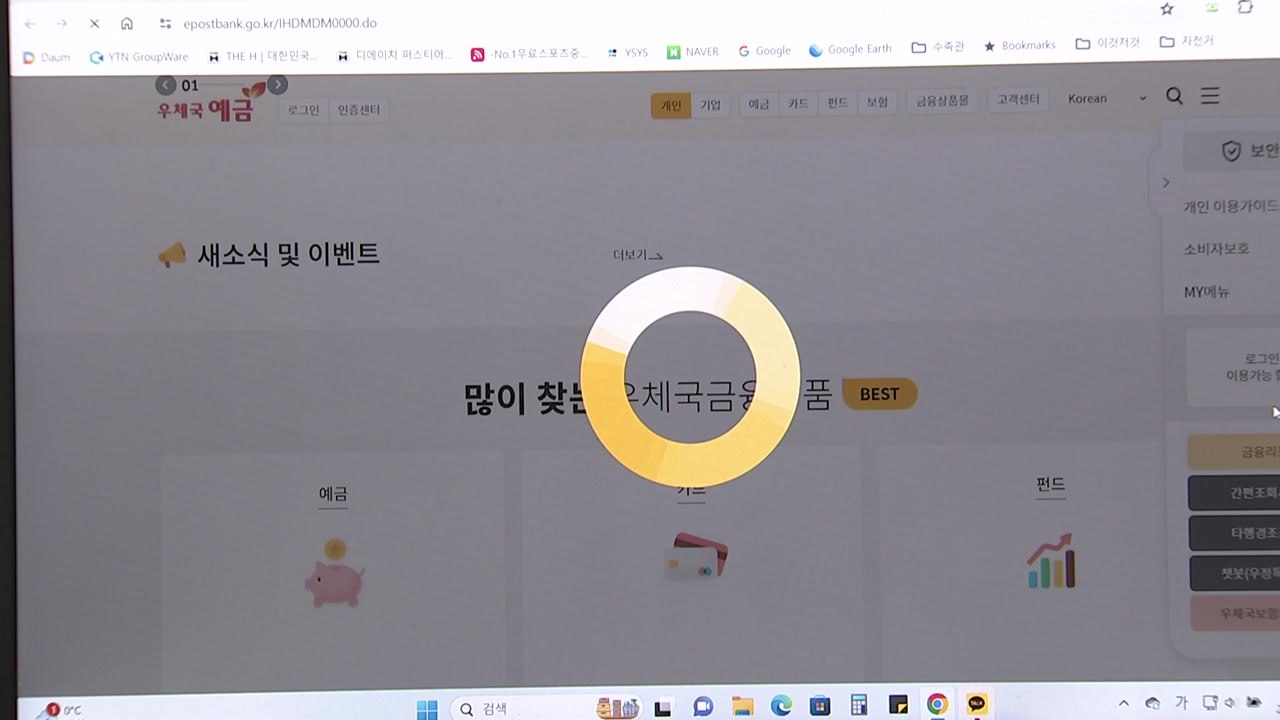Select the 기업 tab

pyautogui.click(x=710, y=105)
